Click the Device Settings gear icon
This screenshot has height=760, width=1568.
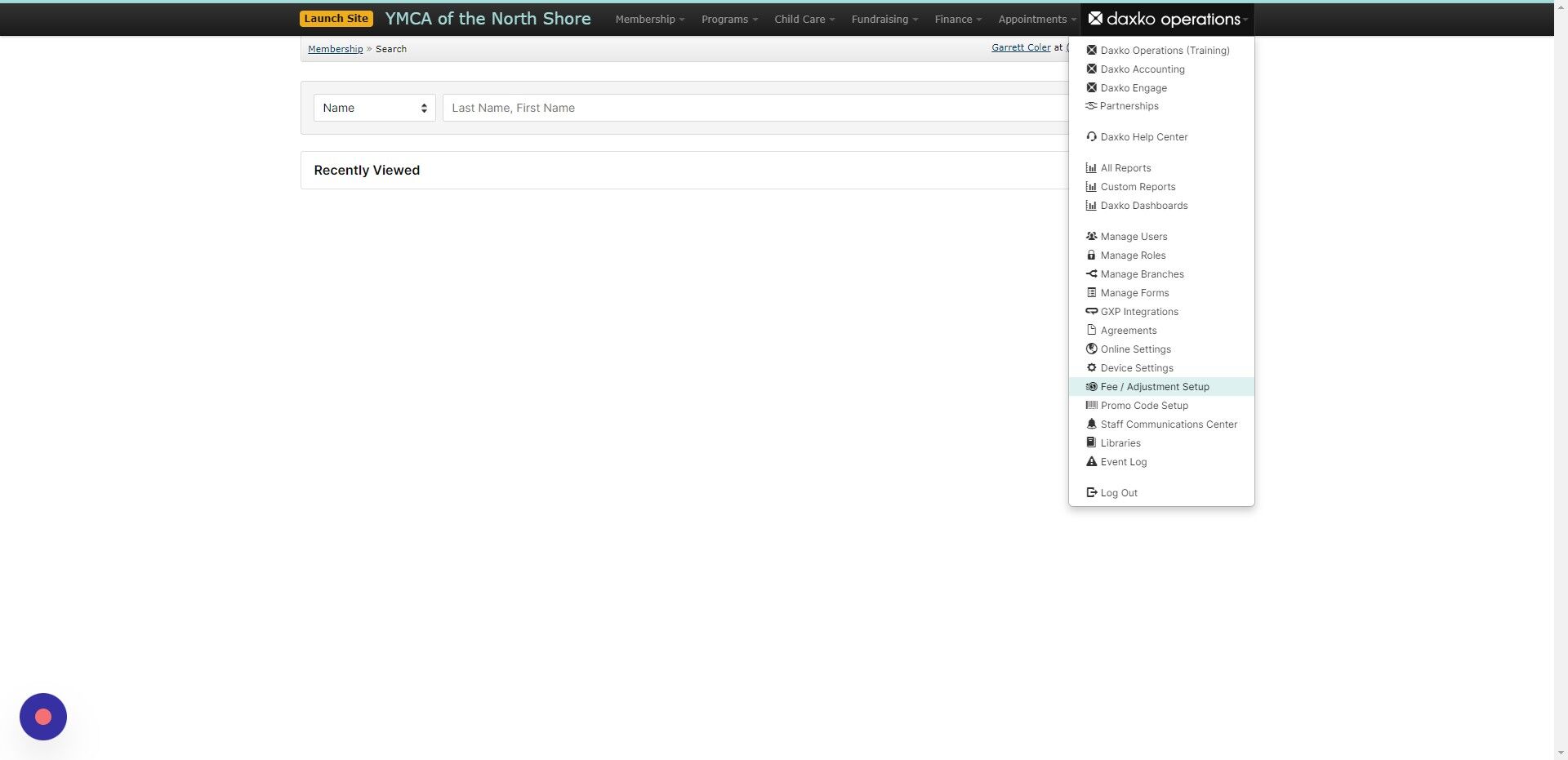coord(1091,367)
